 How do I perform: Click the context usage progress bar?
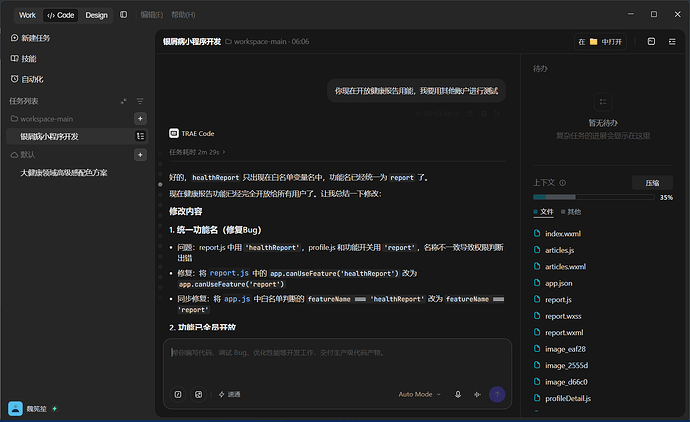point(593,197)
